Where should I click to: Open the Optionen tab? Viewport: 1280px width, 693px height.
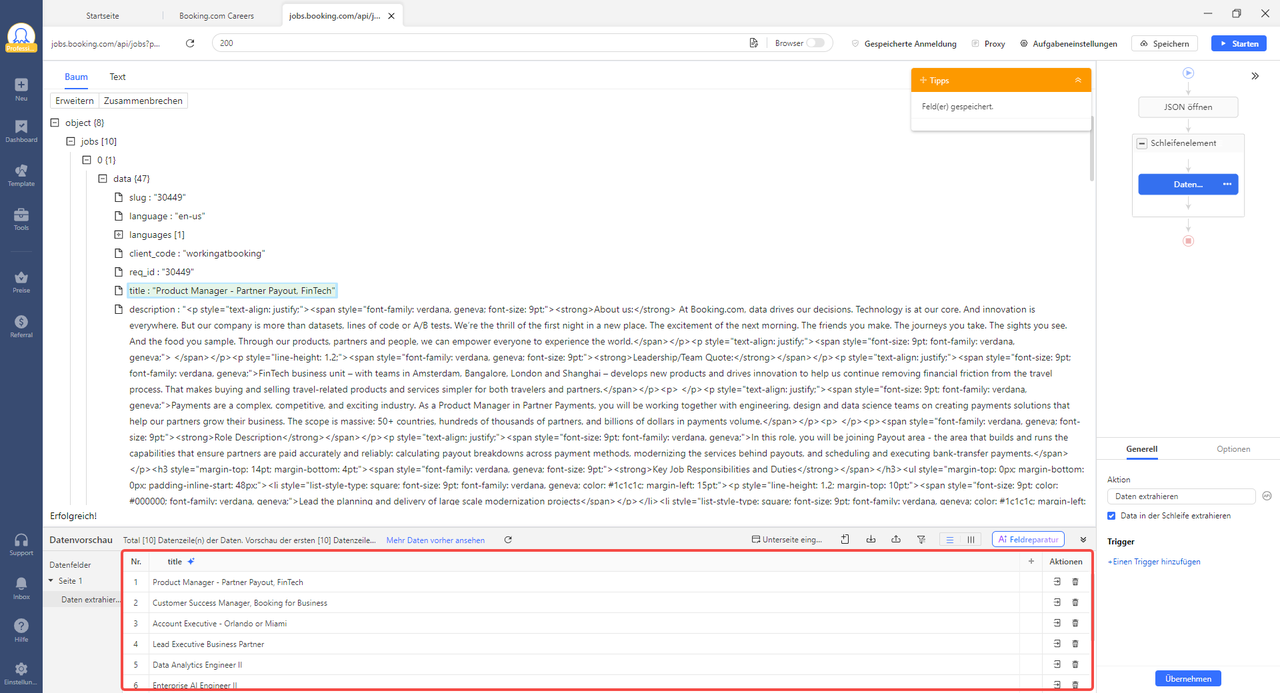tap(1233, 449)
